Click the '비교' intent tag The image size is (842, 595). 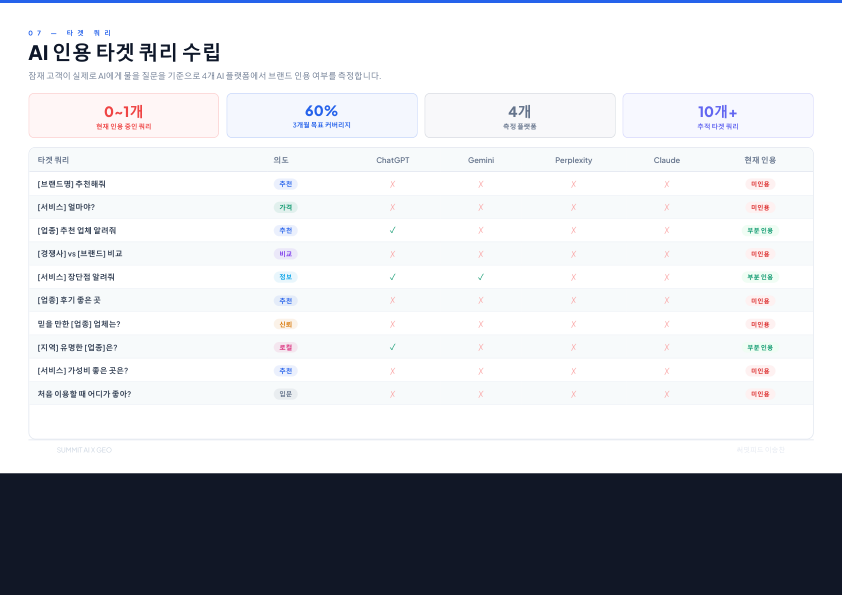(x=286, y=254)
